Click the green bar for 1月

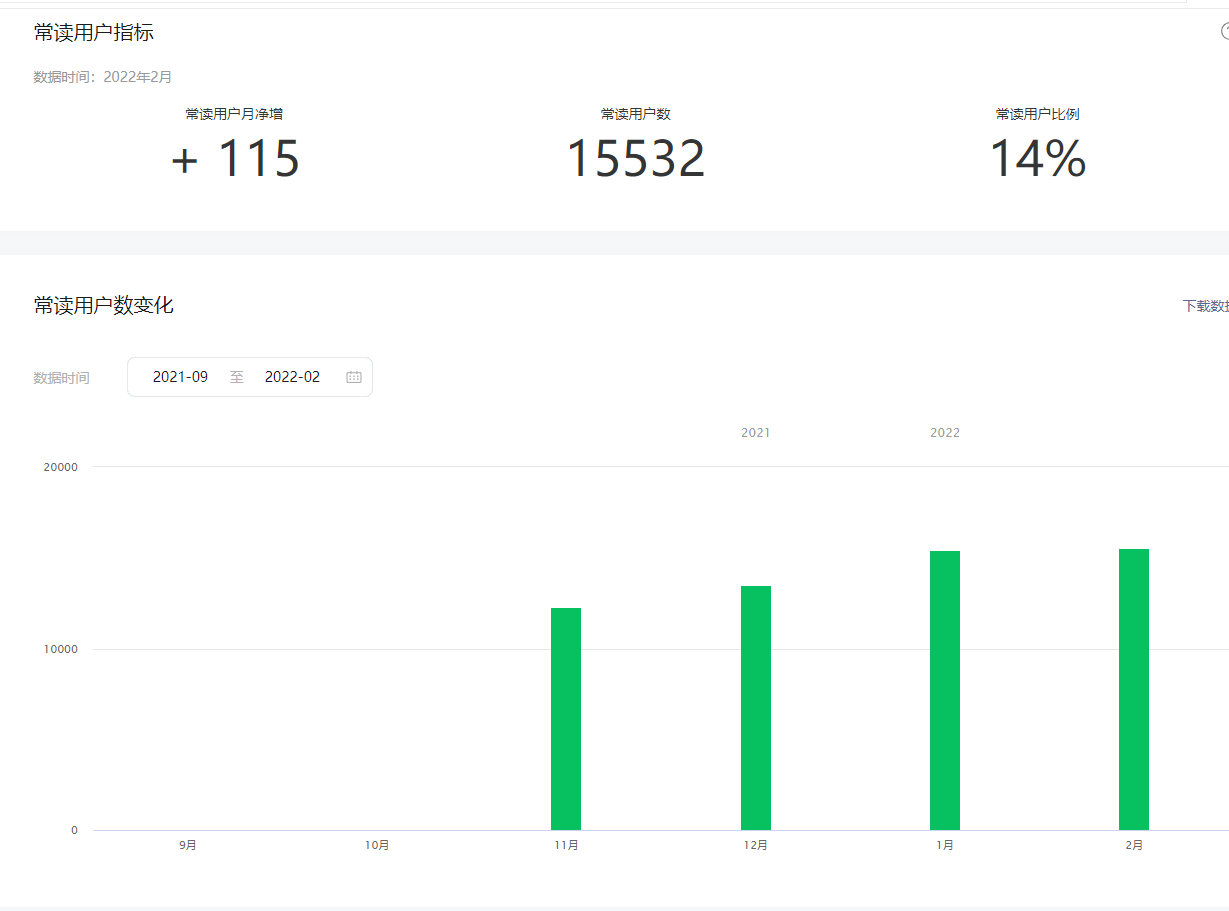click(x=945, y=690)
